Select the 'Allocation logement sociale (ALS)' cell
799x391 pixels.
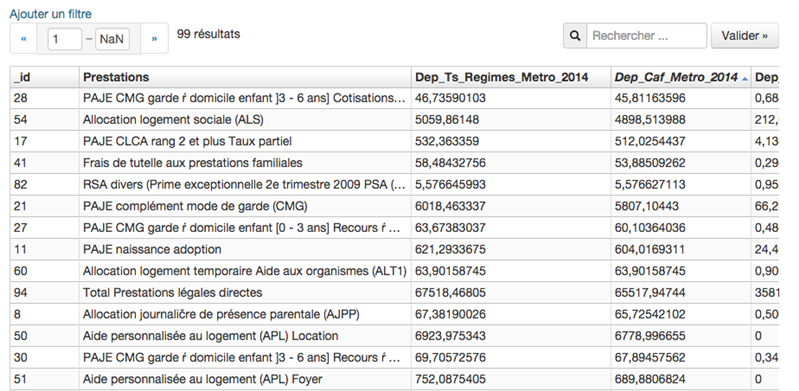click(245, 120)
